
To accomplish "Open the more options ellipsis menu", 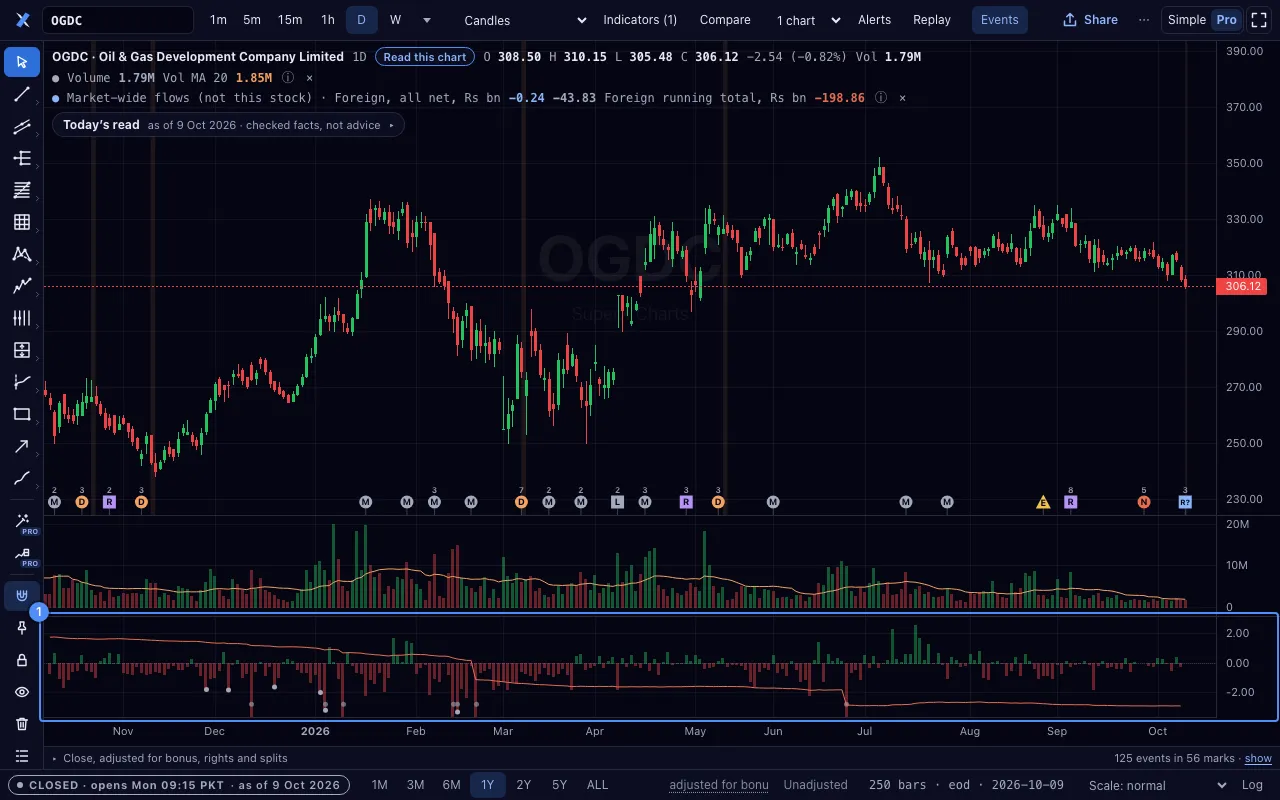I will [x=1144, y=20].
